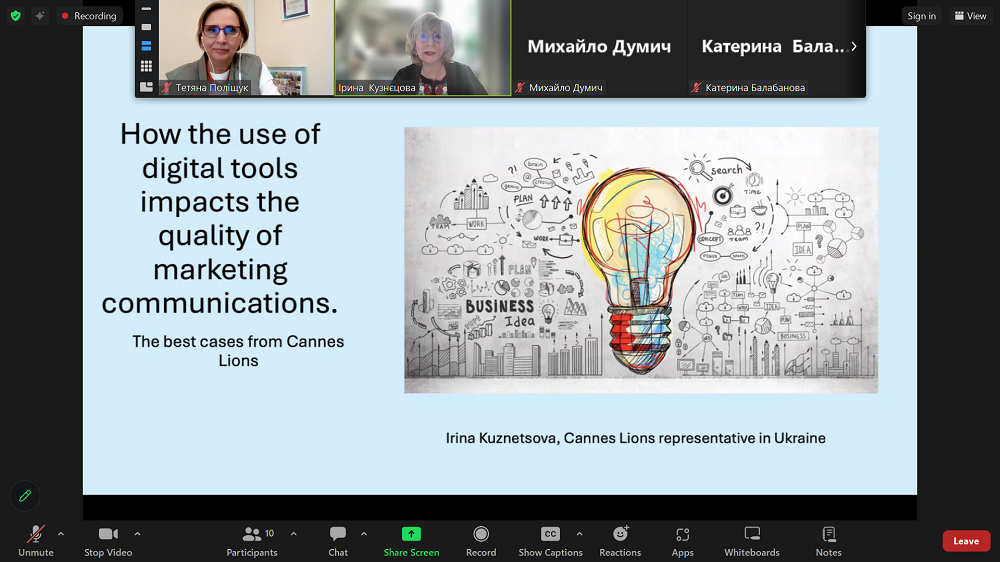Screen dimensions: 1000x562
Task: Open the View menu
Action: tap(970, 15)
